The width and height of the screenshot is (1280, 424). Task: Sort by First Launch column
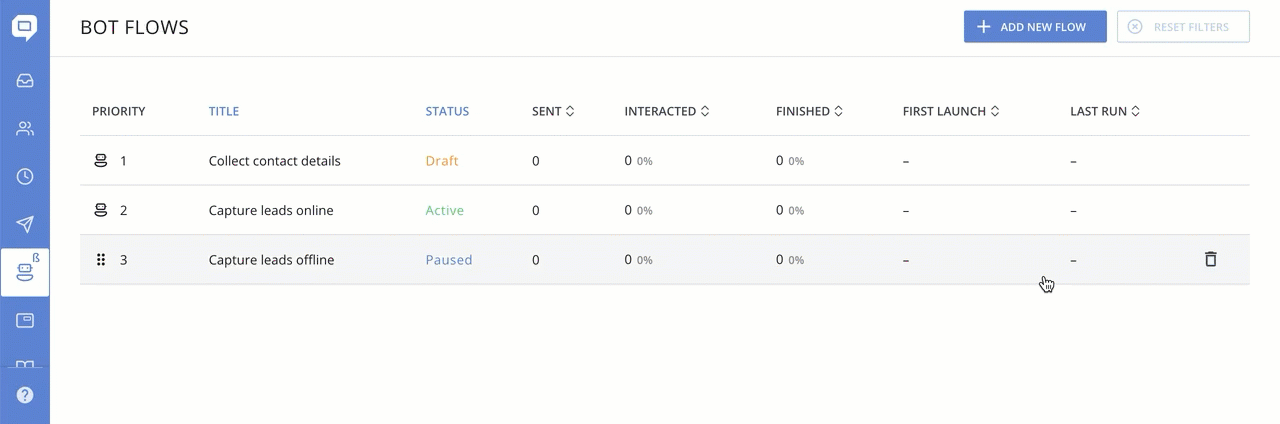(x=950, y=111)
